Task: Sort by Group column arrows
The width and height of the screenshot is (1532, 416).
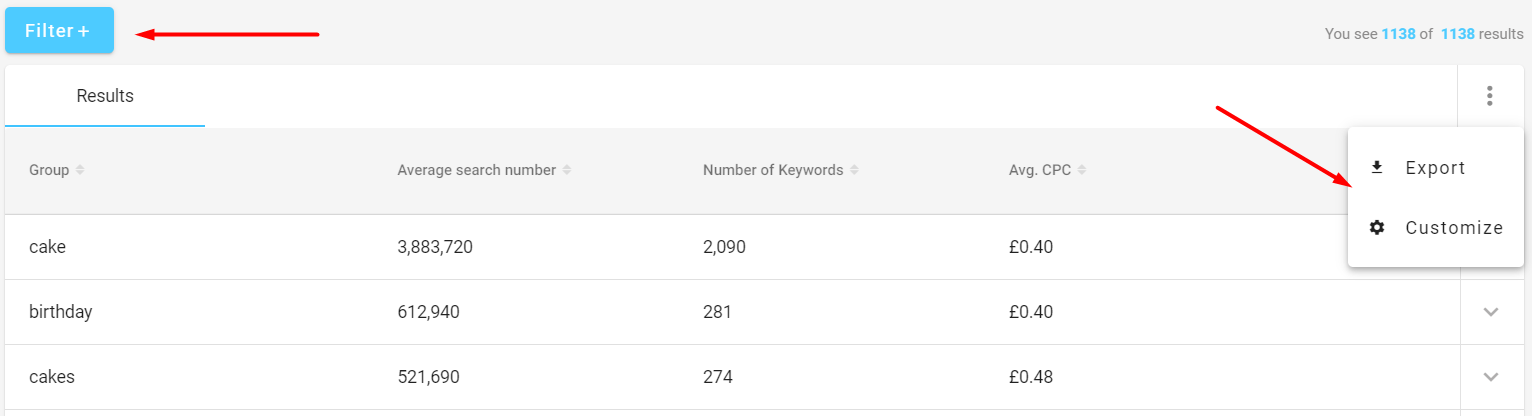Action: pyautogui.click(x=80, y=170)
